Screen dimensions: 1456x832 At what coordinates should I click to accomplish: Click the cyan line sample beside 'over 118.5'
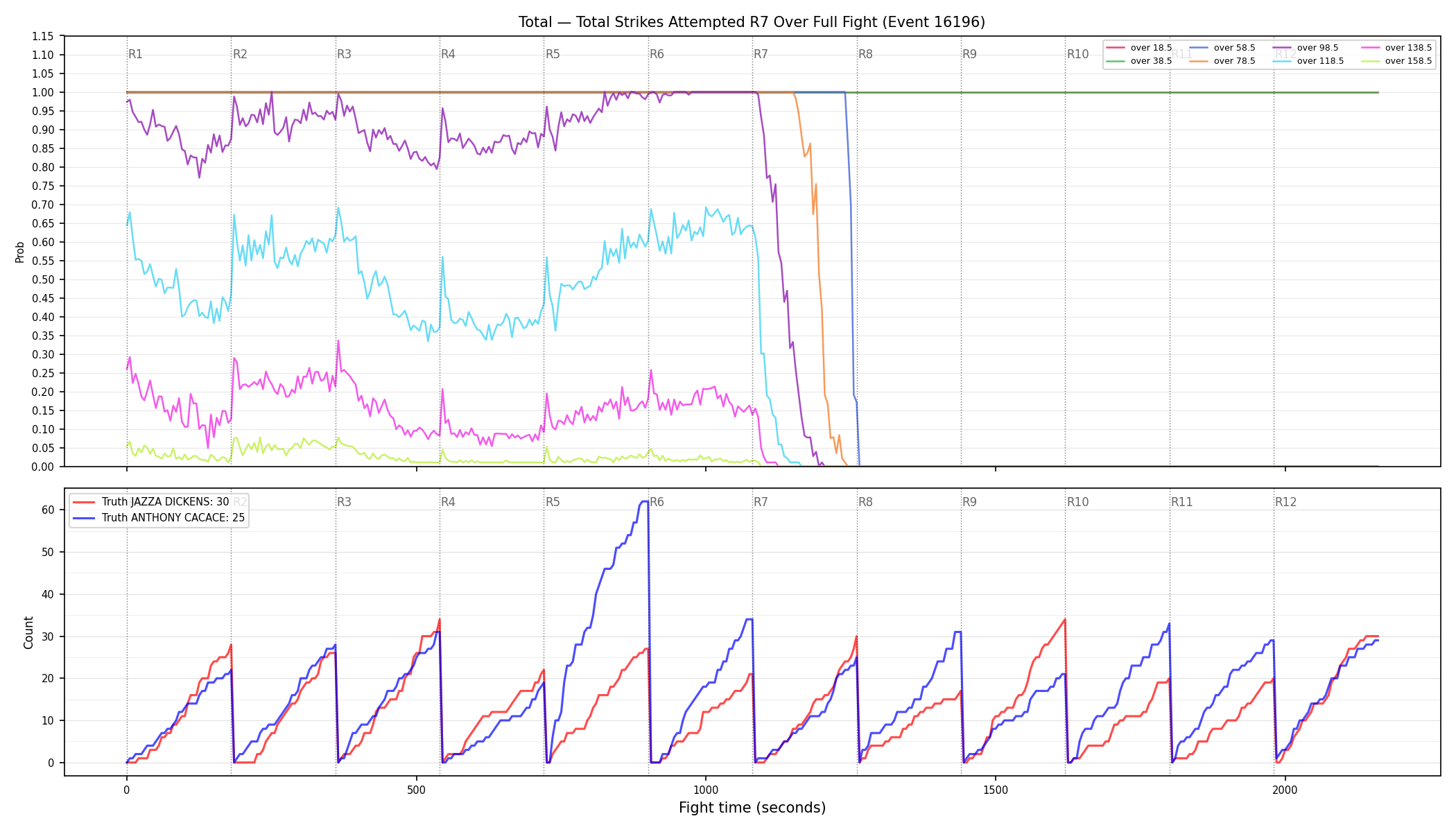(x=1282, y=61)
